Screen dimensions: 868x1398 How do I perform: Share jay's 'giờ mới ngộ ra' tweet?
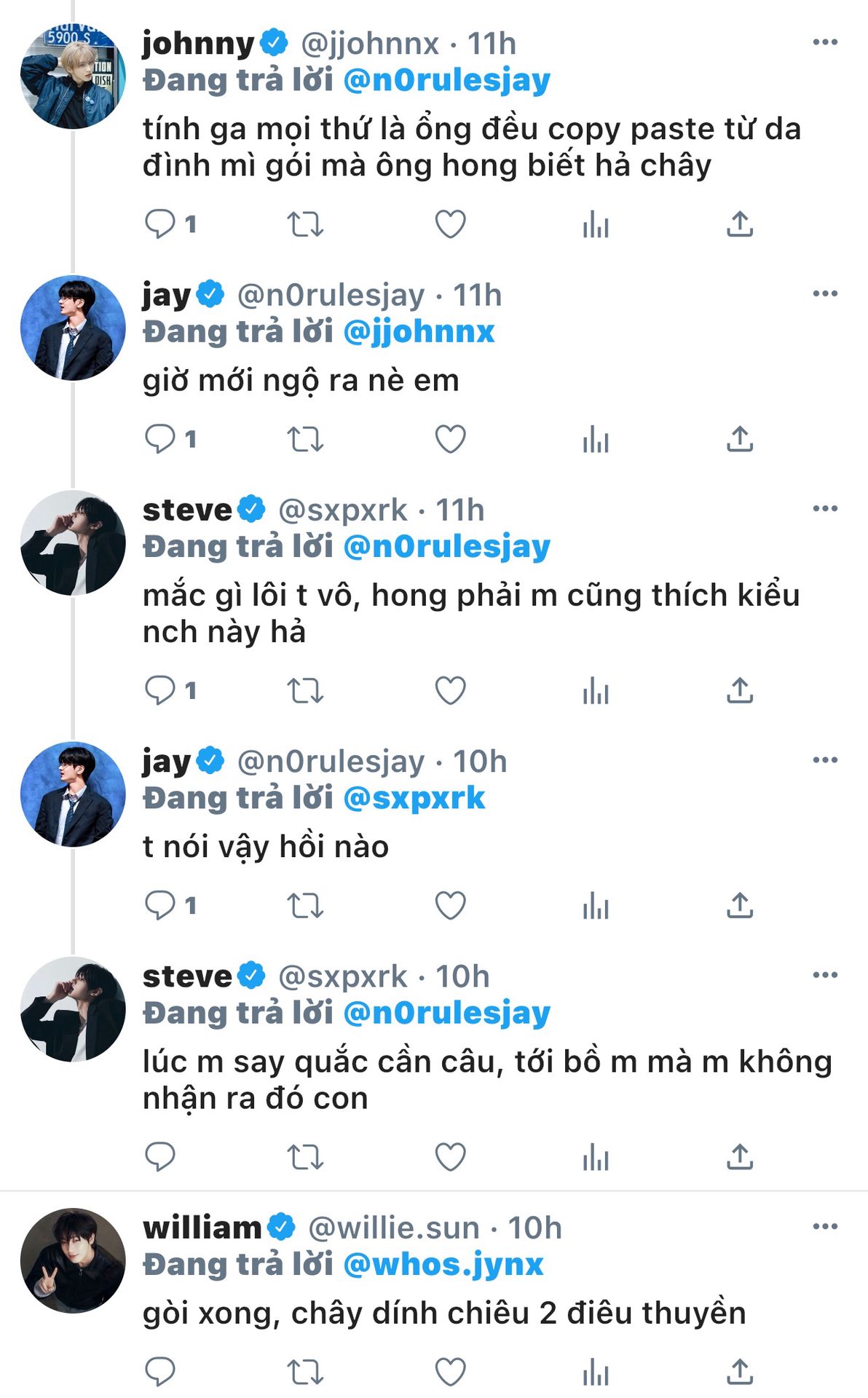tap(739, 439)
